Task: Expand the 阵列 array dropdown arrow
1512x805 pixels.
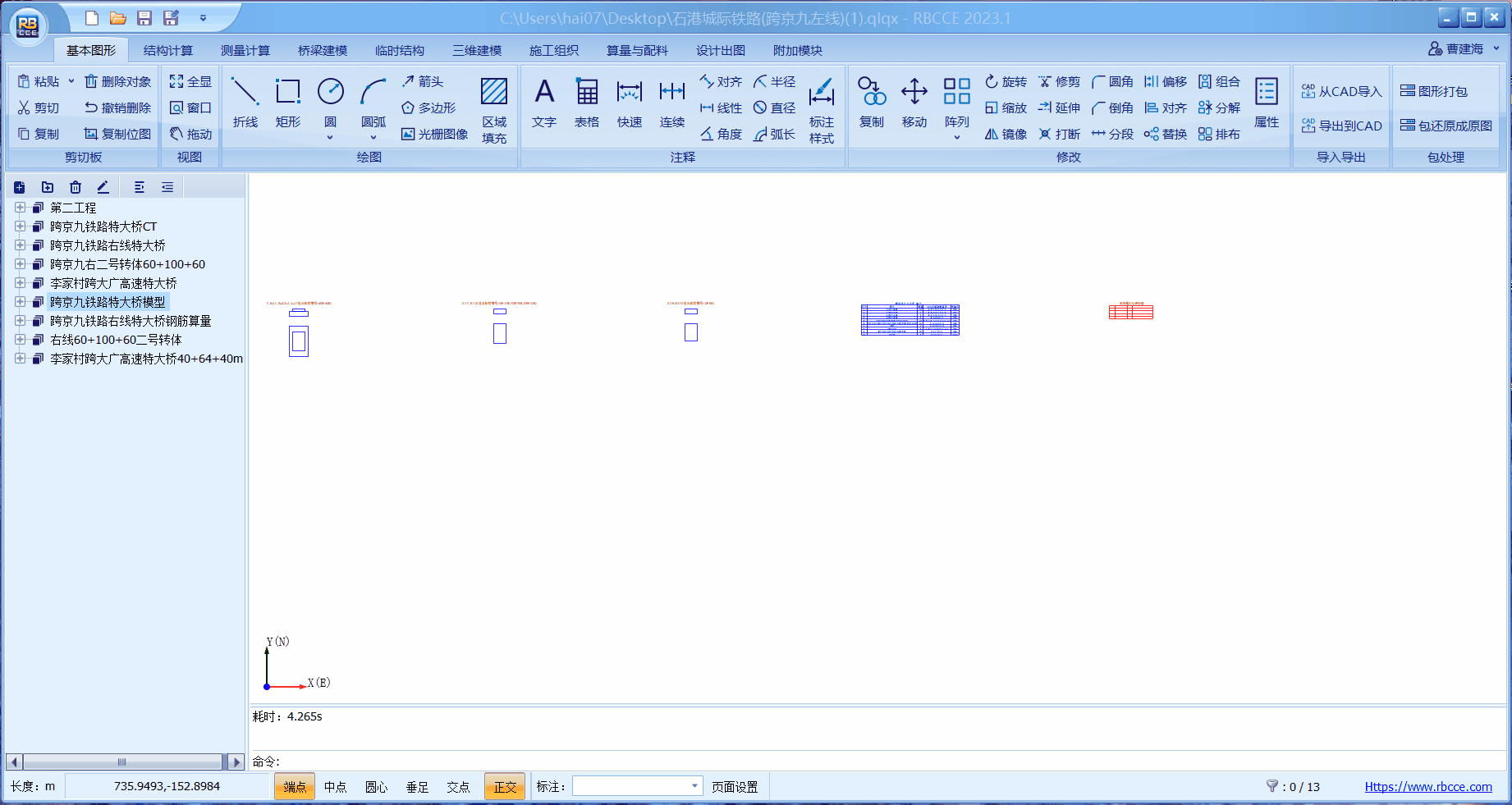Action: point(956,138)
